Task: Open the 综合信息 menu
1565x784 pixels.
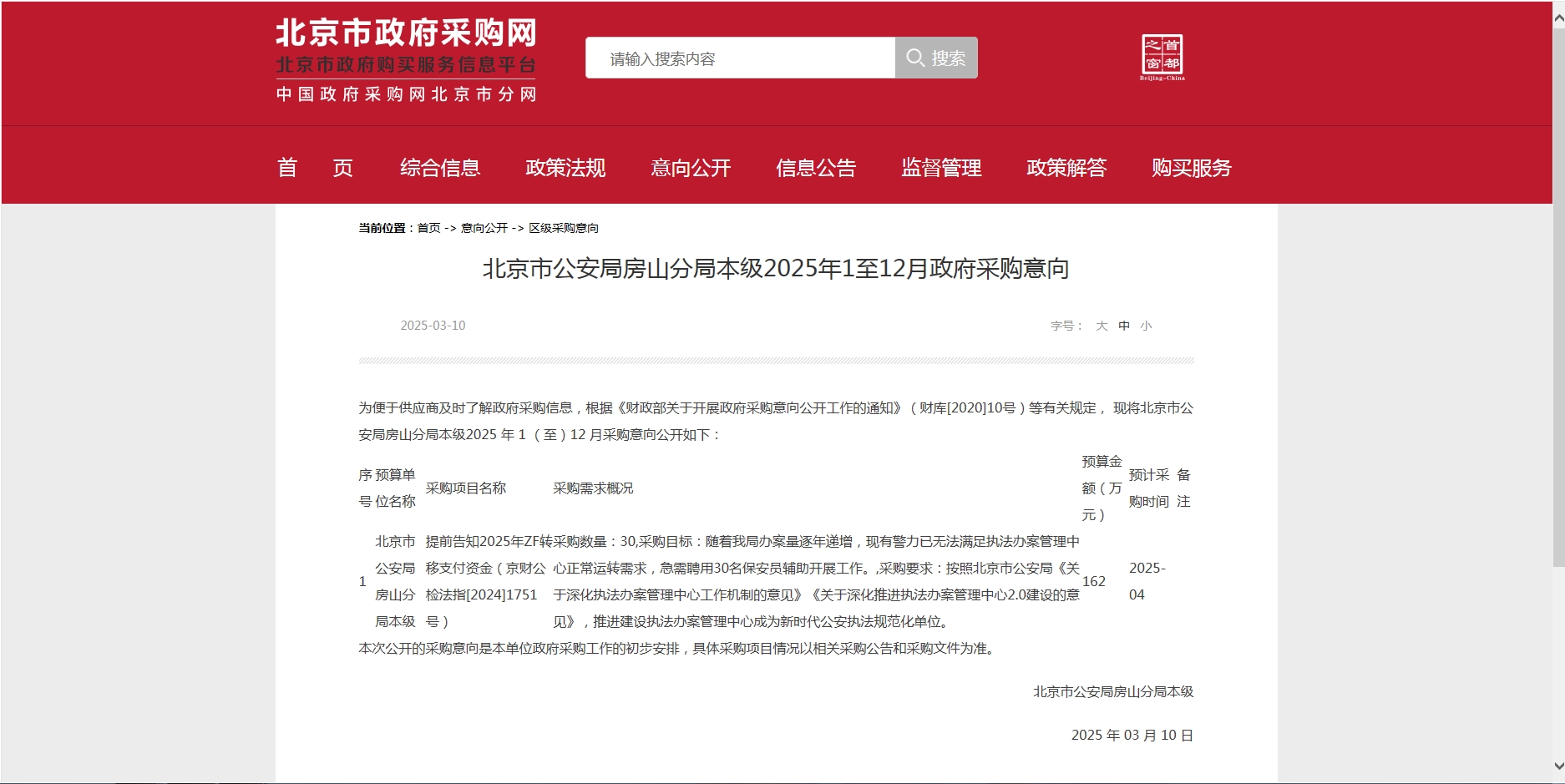Action: (x=440, y=168)
